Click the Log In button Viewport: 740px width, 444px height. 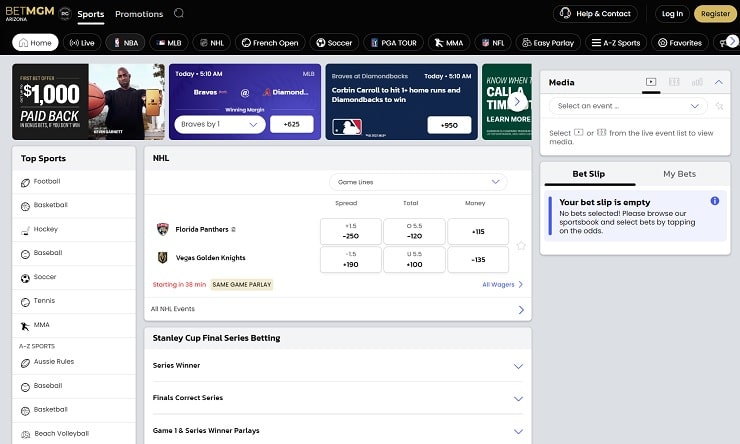(x=672, y=14)
